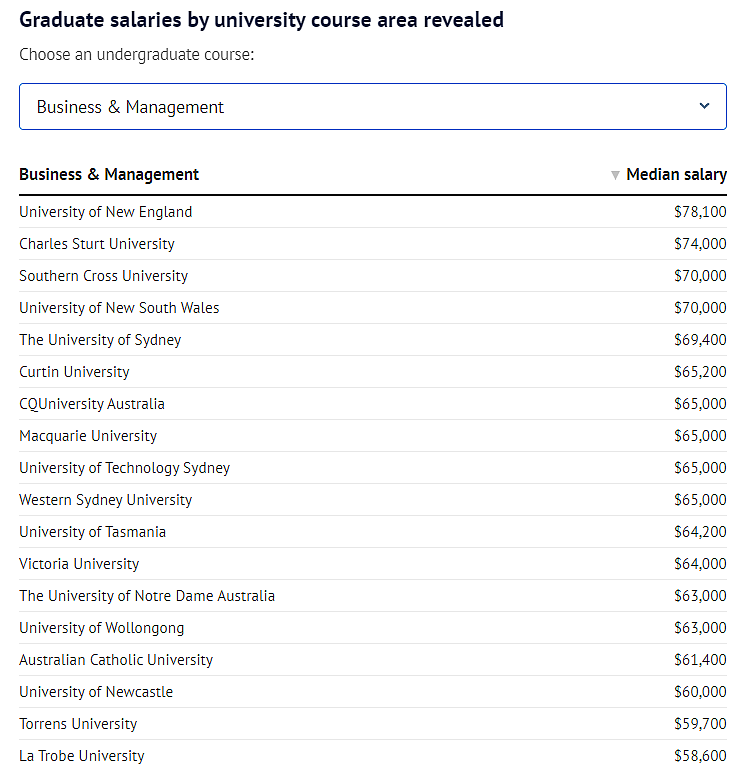Select Southern Cross University row
This screenshot has height=779, width=747.
373,276
